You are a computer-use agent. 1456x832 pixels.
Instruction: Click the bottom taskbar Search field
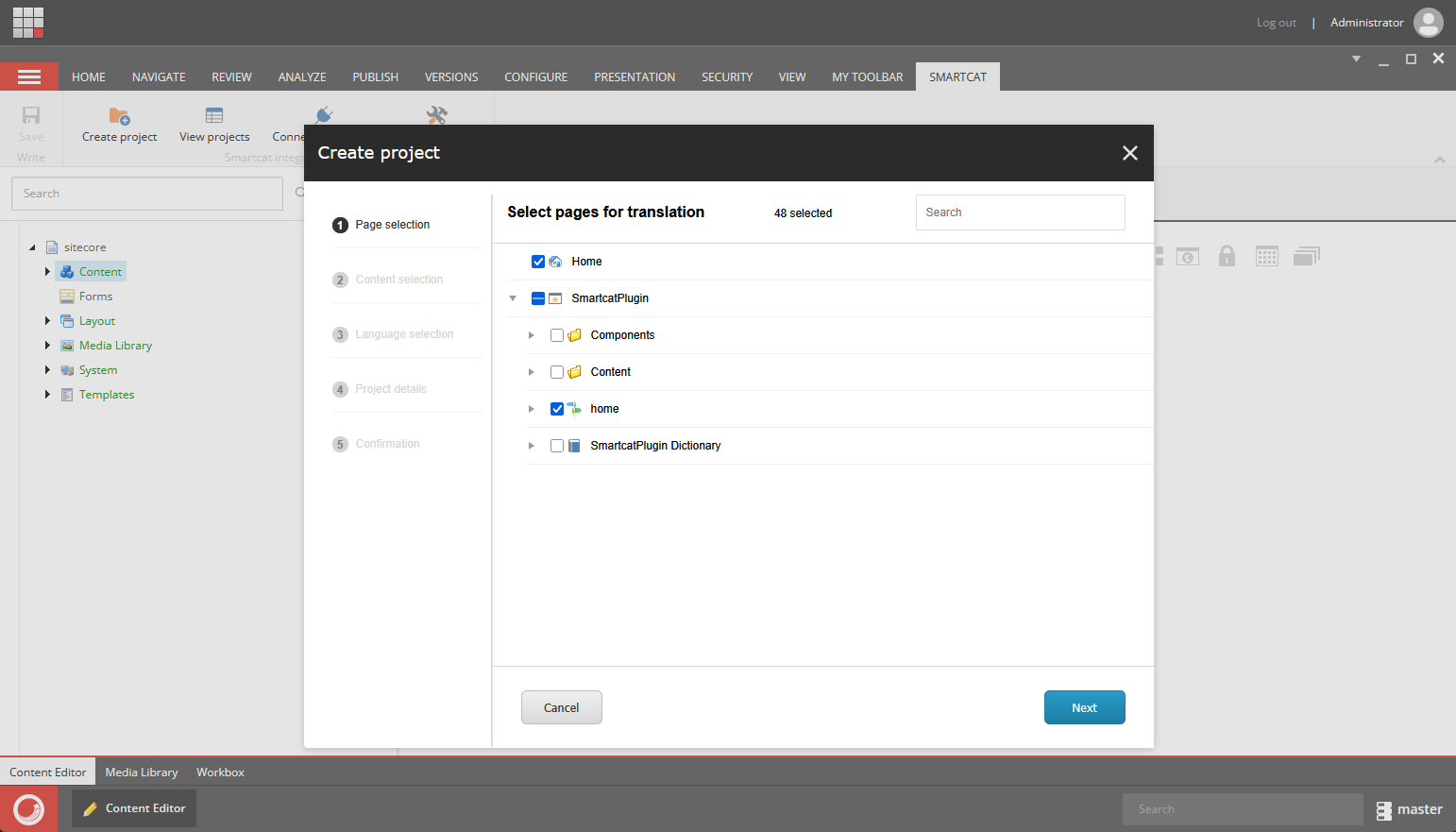(1243, 809)
